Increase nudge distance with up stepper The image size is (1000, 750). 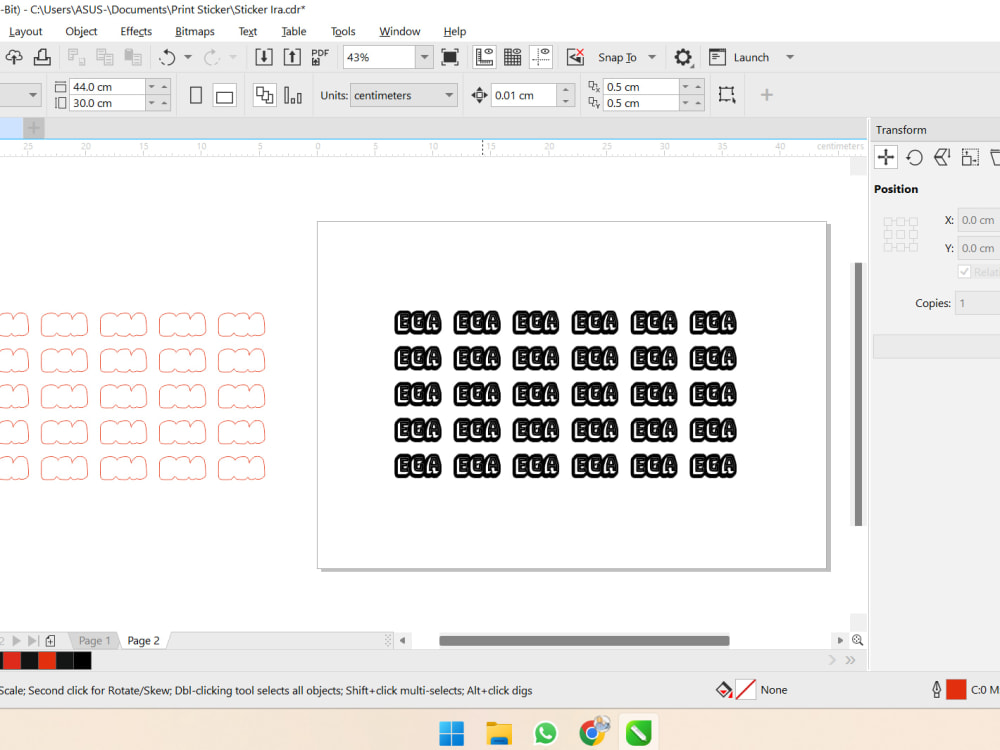(x=566, y=90)
